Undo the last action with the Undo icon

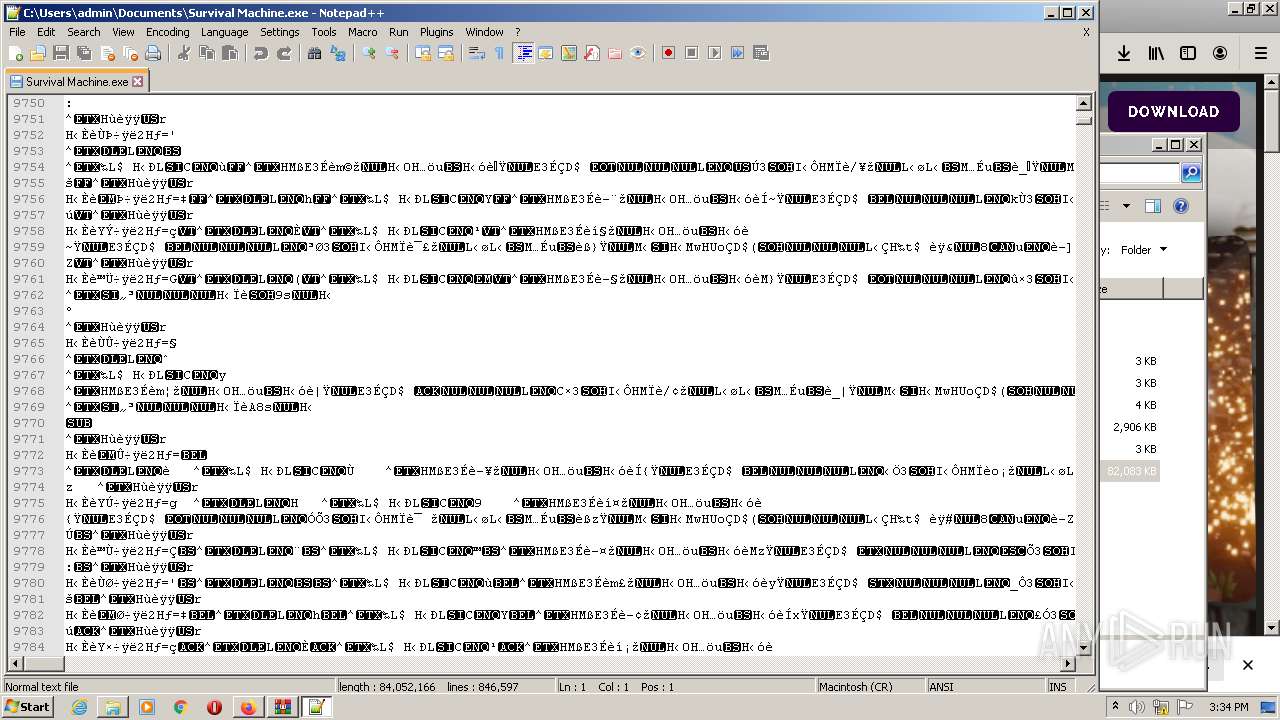pyautogui.click(x=261, y=53)
